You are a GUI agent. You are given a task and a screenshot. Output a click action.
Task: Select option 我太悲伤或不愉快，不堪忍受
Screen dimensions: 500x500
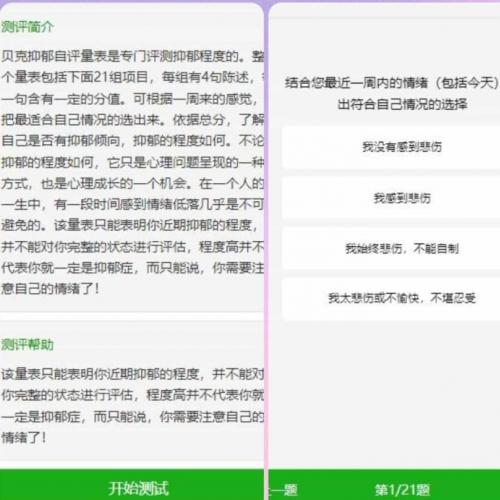click(x=392, y=299)
